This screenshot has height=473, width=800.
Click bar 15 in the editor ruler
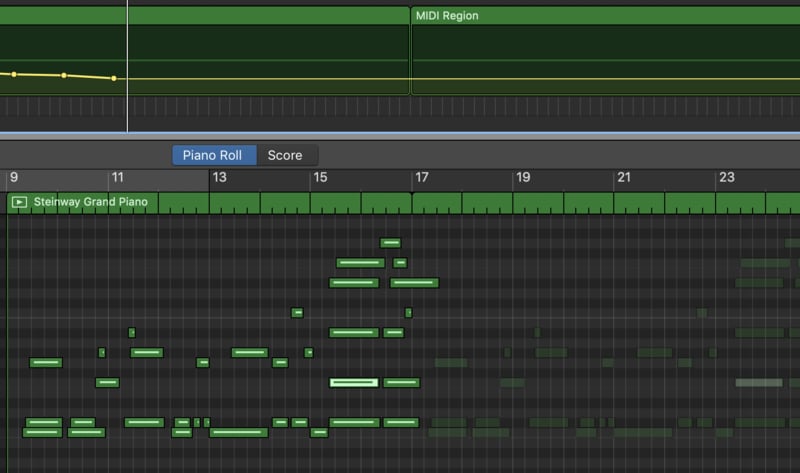click(320, 178)
